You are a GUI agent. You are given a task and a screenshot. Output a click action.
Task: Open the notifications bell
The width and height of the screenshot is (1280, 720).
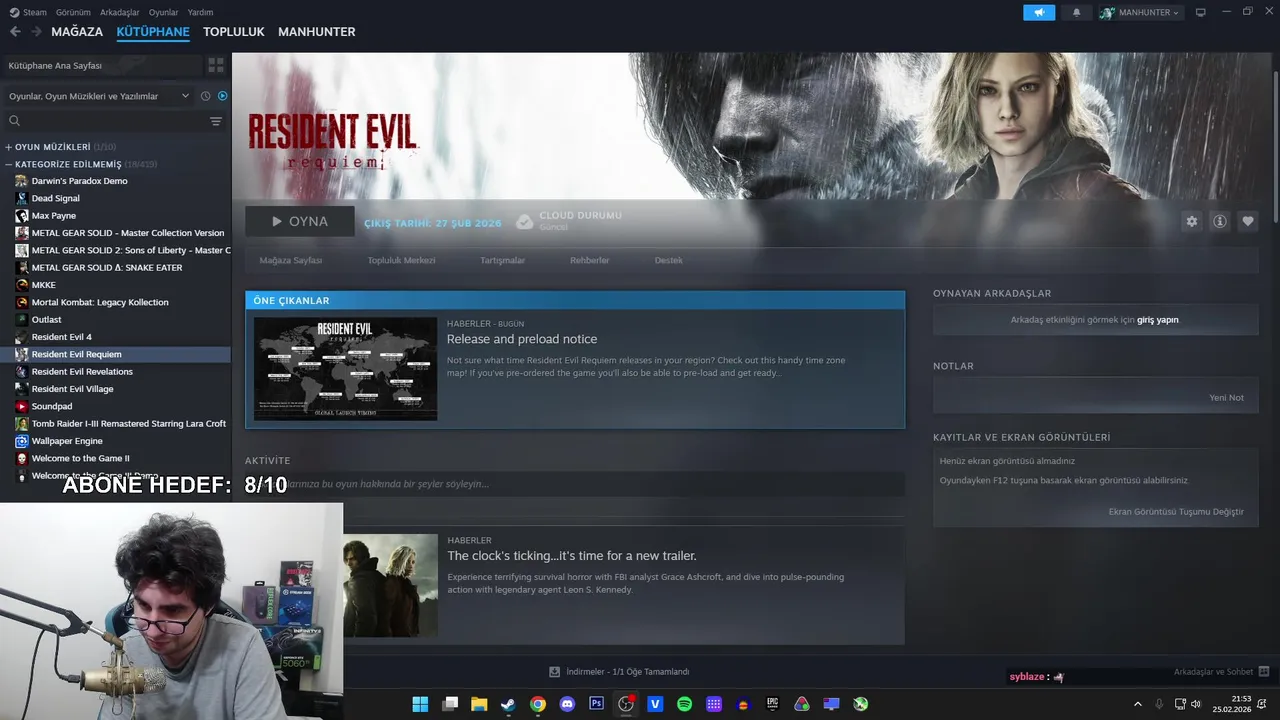1076,13
